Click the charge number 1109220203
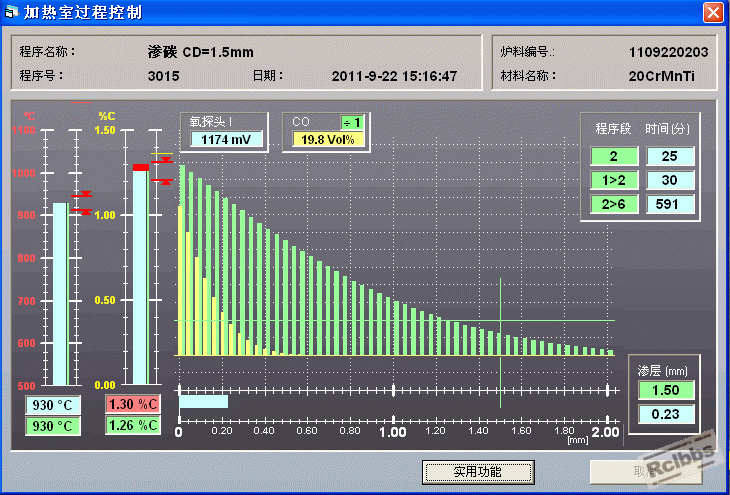The width and height of the screenshot is (730, 495). [x=669, y=52]
